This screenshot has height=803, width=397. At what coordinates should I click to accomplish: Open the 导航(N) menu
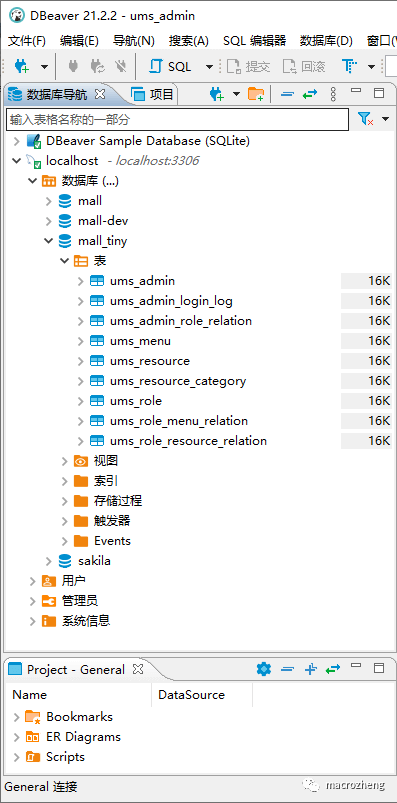point(134,41)
